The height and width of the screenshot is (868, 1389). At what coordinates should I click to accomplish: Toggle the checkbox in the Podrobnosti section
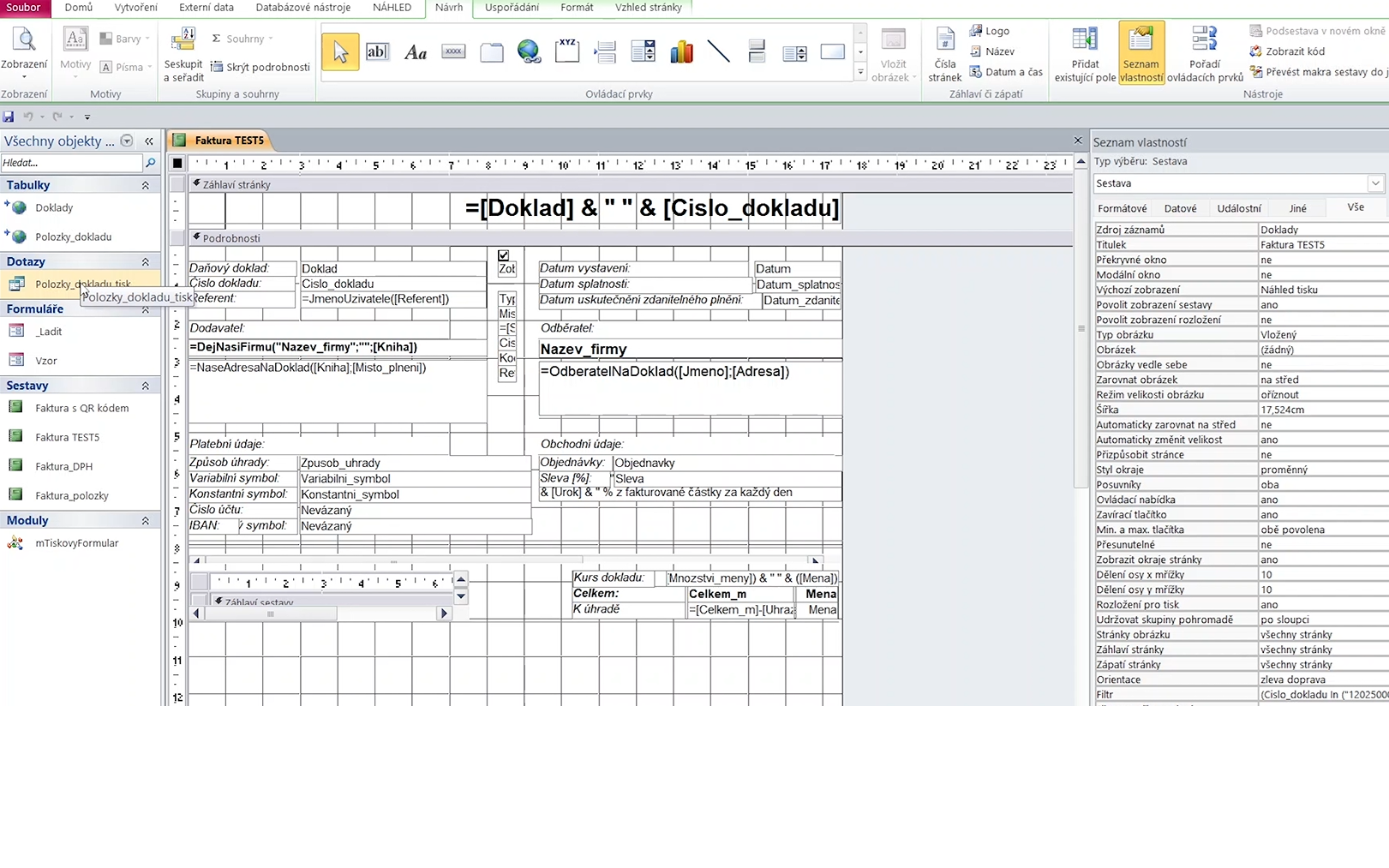click(x=504, y=255)
